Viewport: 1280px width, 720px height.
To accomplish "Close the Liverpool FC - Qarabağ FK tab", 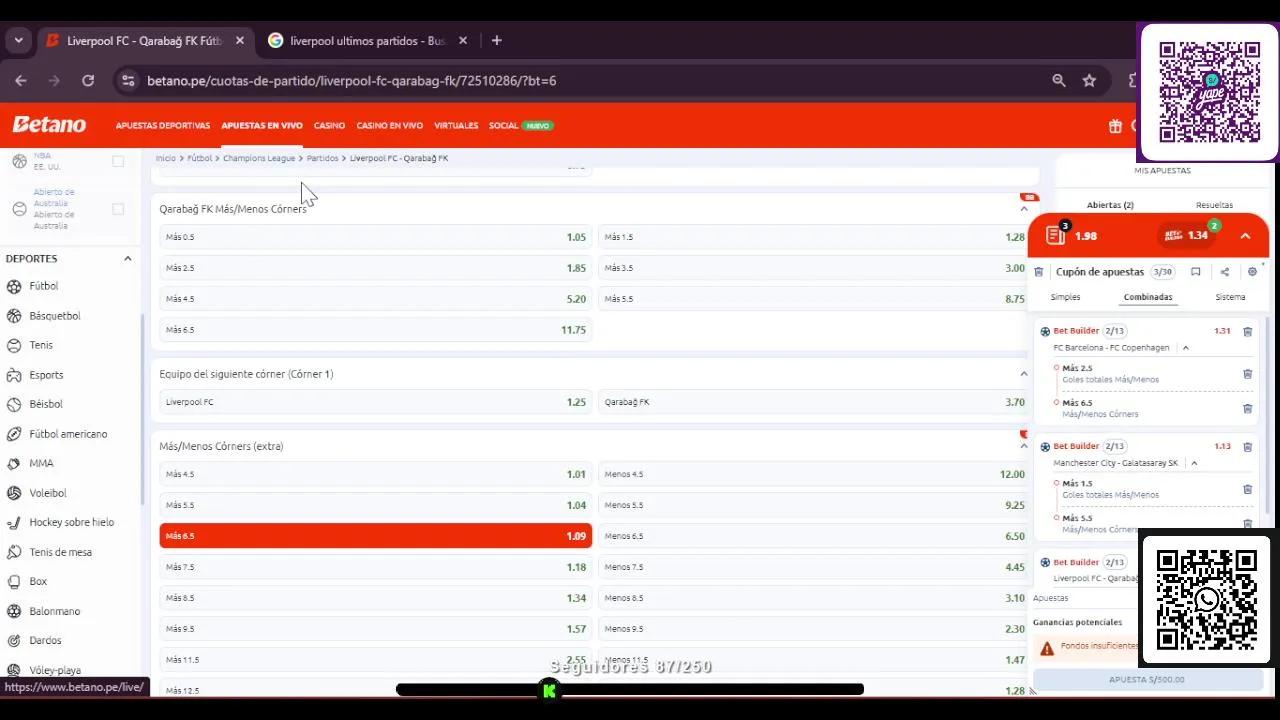I will click(x=240, y=41).
